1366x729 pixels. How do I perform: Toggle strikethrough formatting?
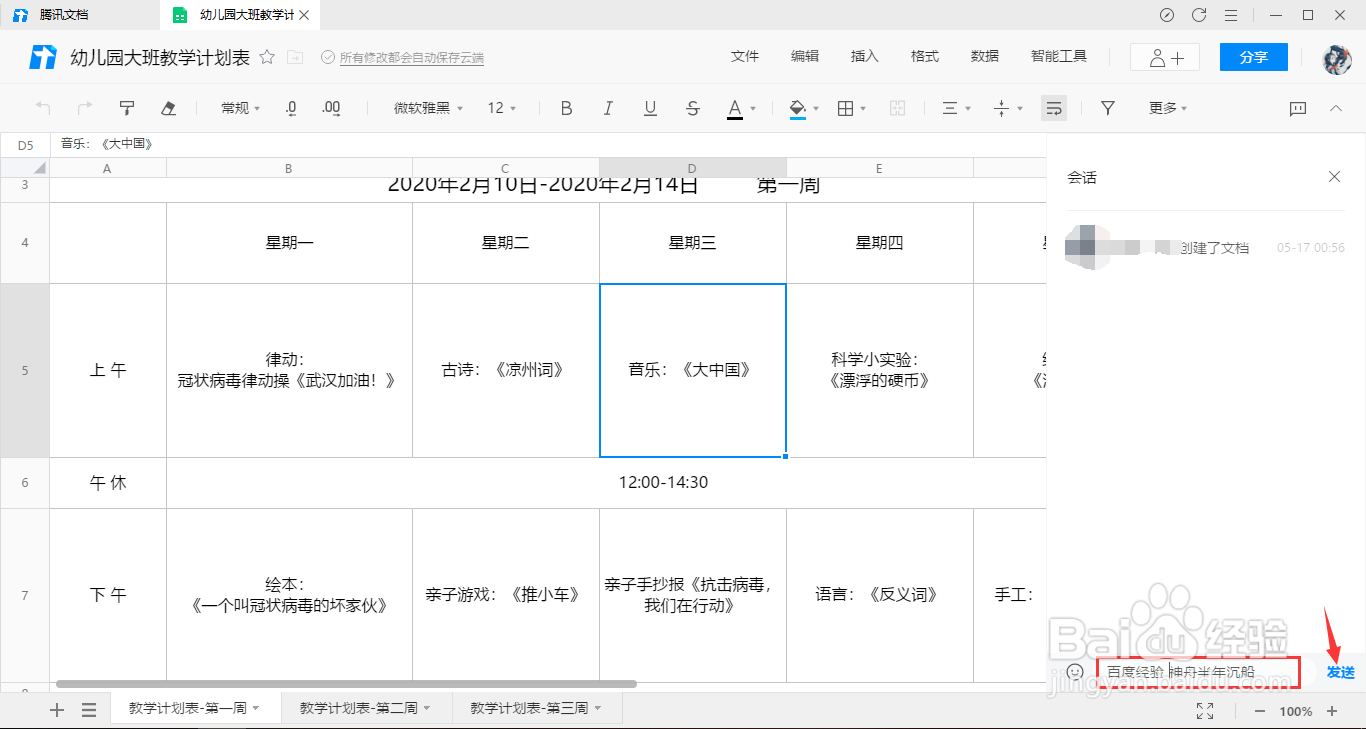tap(693, 108)
